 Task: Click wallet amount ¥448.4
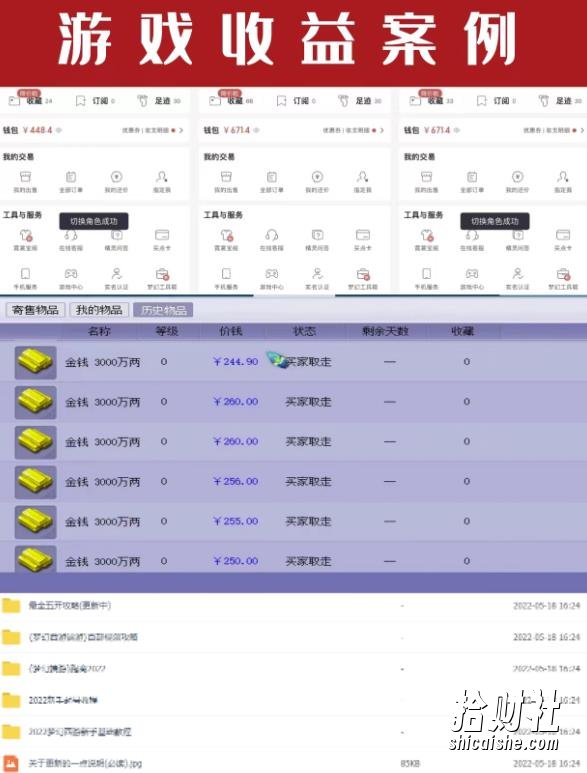(37, 130)
